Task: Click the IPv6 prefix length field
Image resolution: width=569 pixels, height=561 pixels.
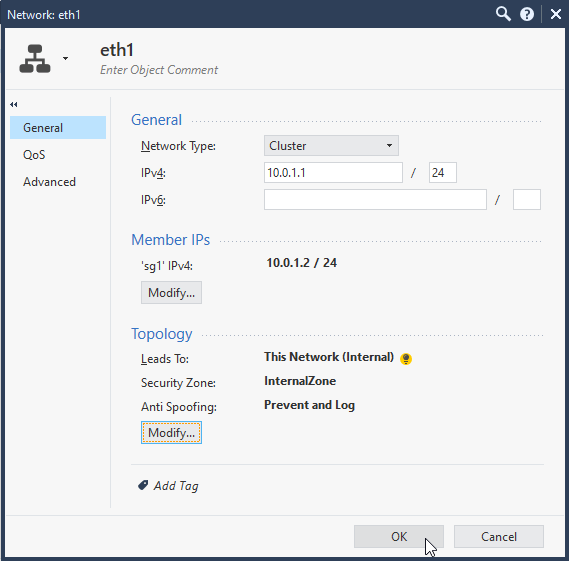Action: 527,200
